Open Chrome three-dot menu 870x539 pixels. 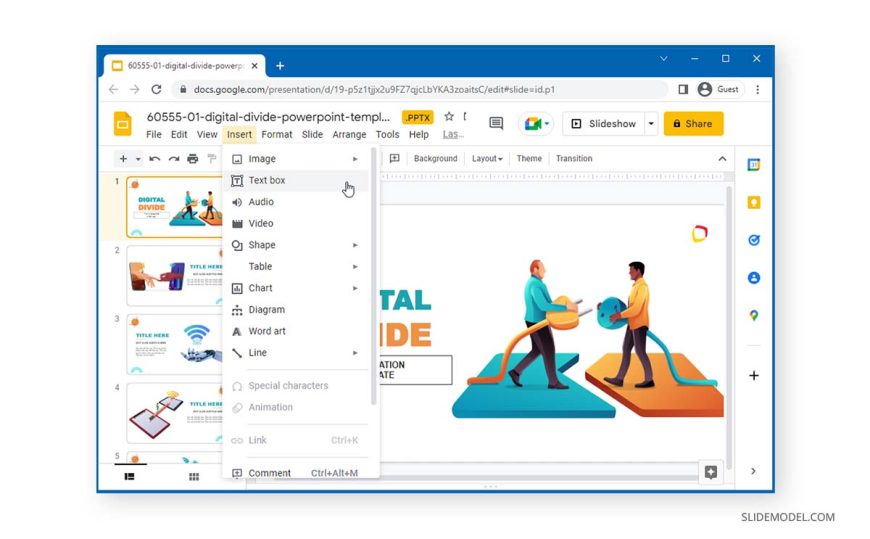[x=757, y=89]
